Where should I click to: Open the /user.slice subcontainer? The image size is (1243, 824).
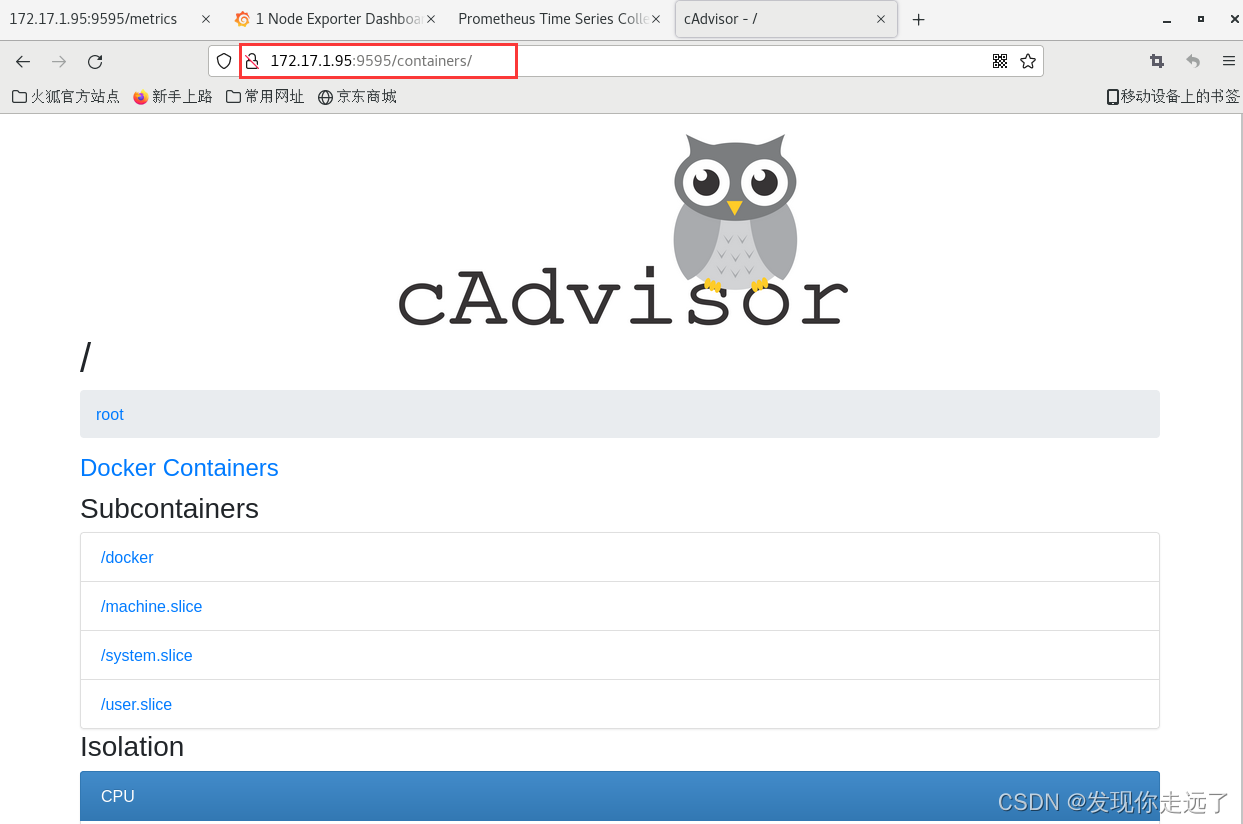[136, 704]
